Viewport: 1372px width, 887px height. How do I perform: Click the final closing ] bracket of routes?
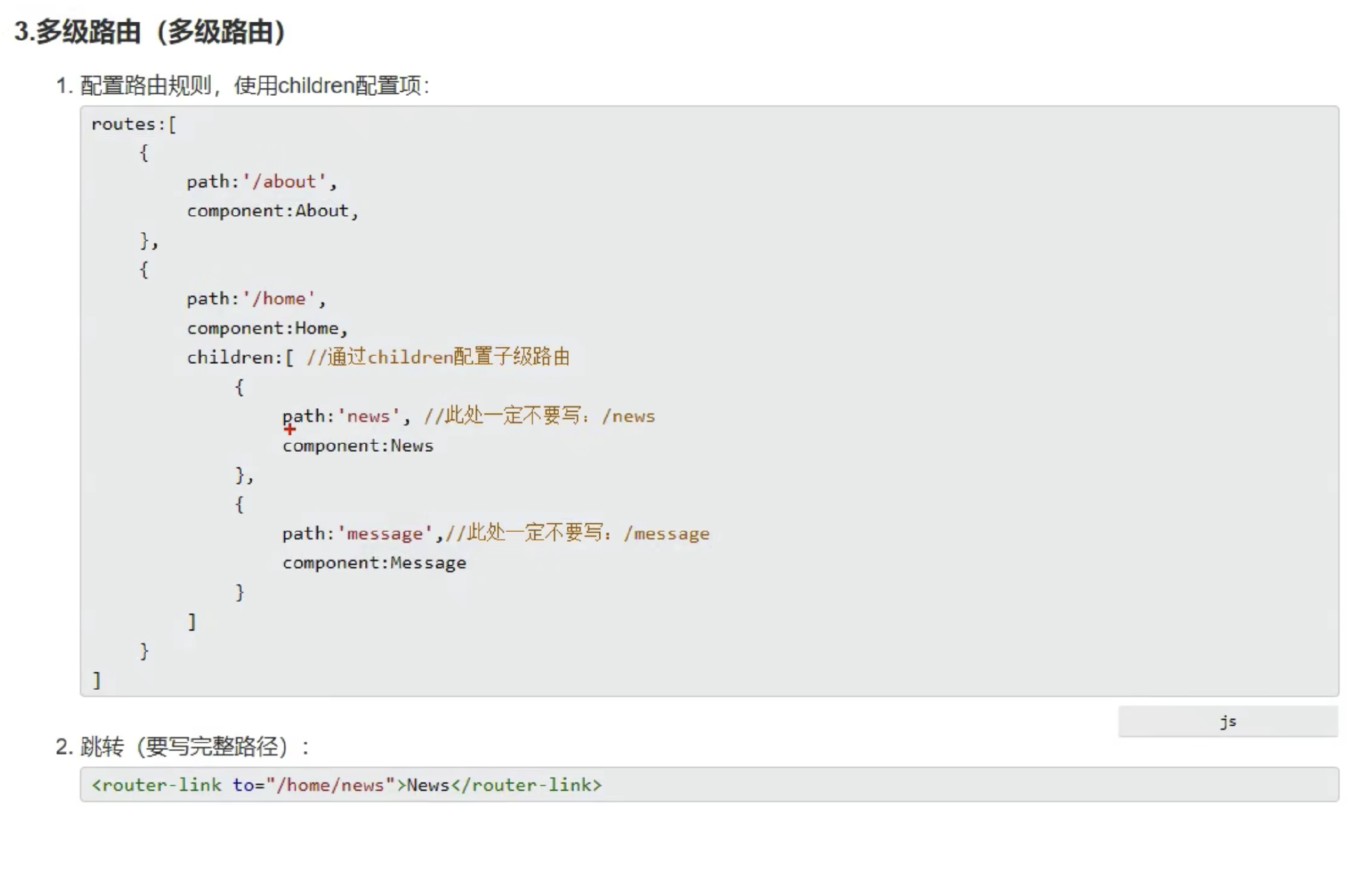pos(97,680)
